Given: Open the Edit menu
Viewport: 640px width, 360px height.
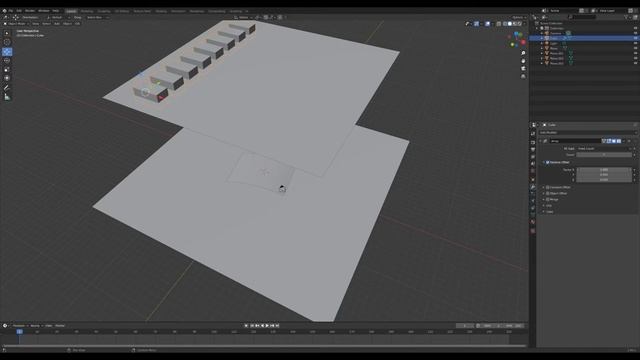Looking at the screenshot, I should point(19,11).
